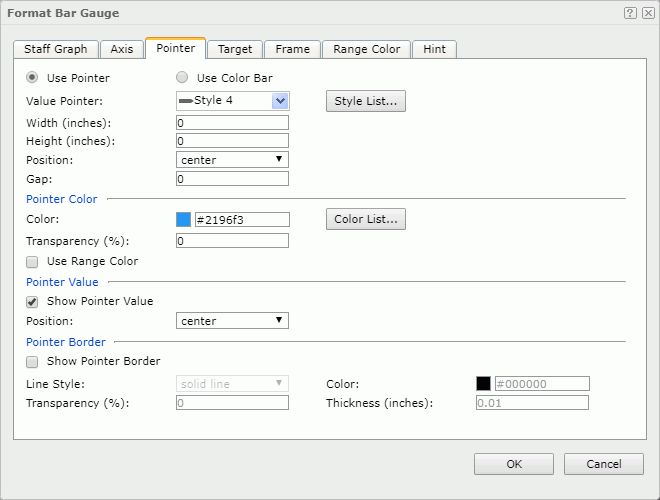Click the Width (inches) input field
This screenshot has width=660, height=500.
(x=232, y=123)
